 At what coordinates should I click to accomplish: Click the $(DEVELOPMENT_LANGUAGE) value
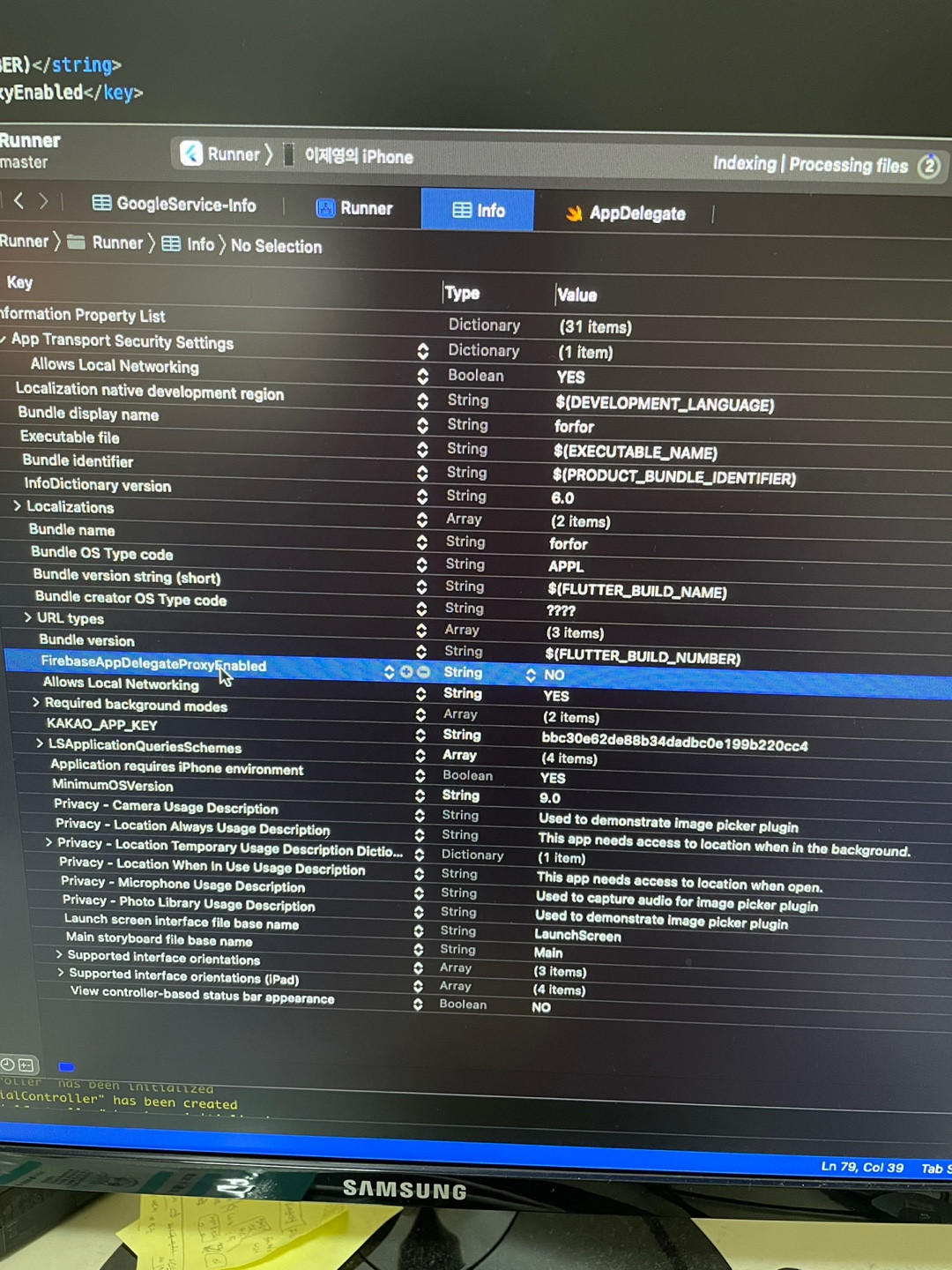(665, 404)
